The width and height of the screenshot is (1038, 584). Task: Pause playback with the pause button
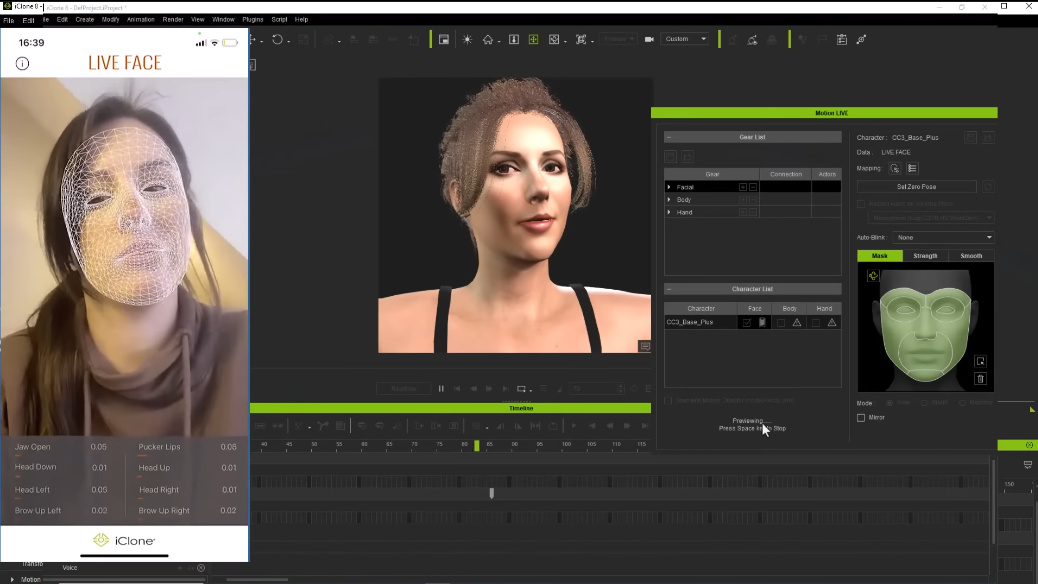click(441, 389)
